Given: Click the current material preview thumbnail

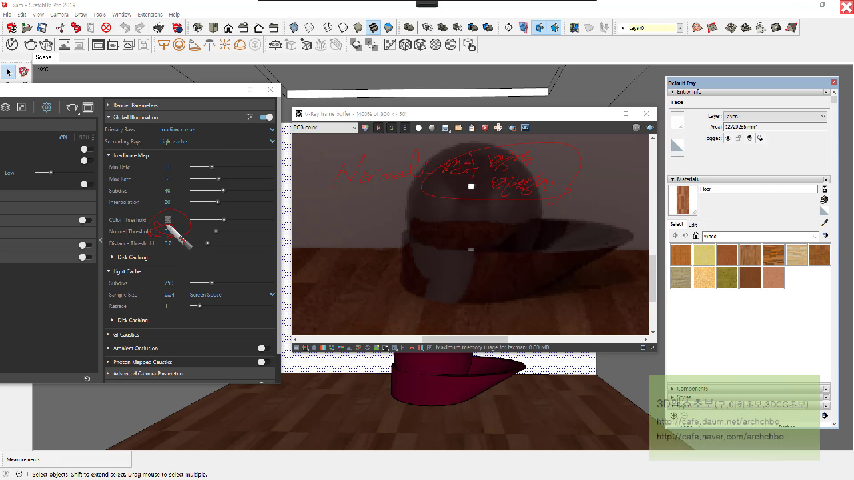Looking at the screenshot, I should coord(682,200).
